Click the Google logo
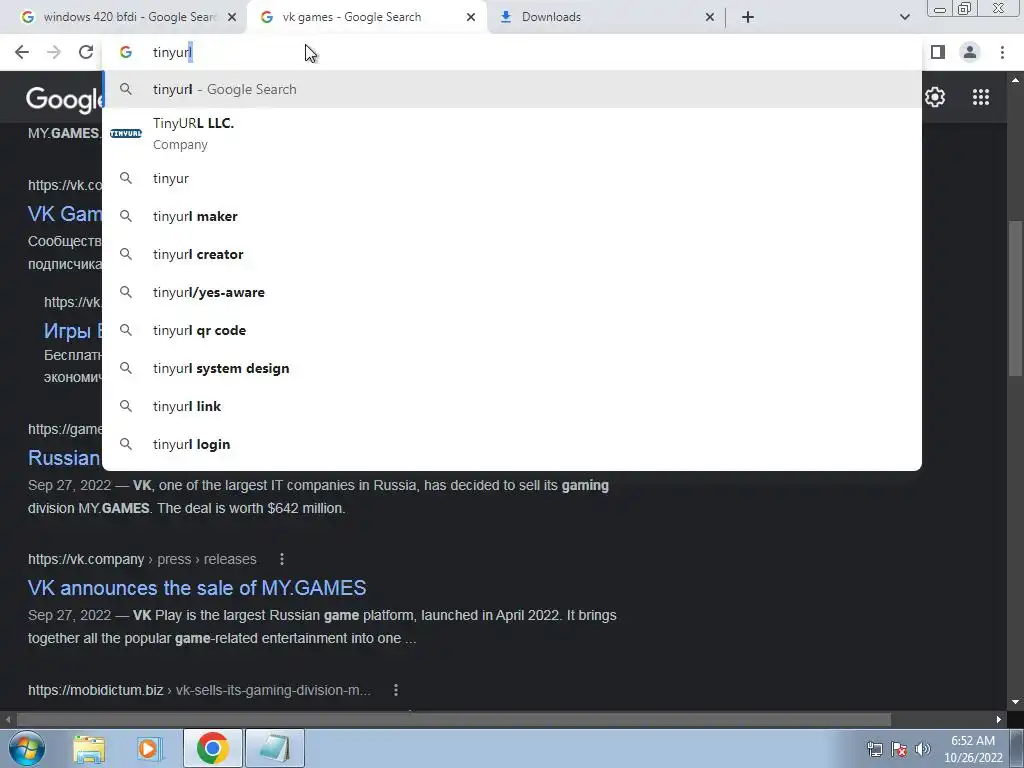Screen dimensions: 1024x768 [x=64, y=99]
